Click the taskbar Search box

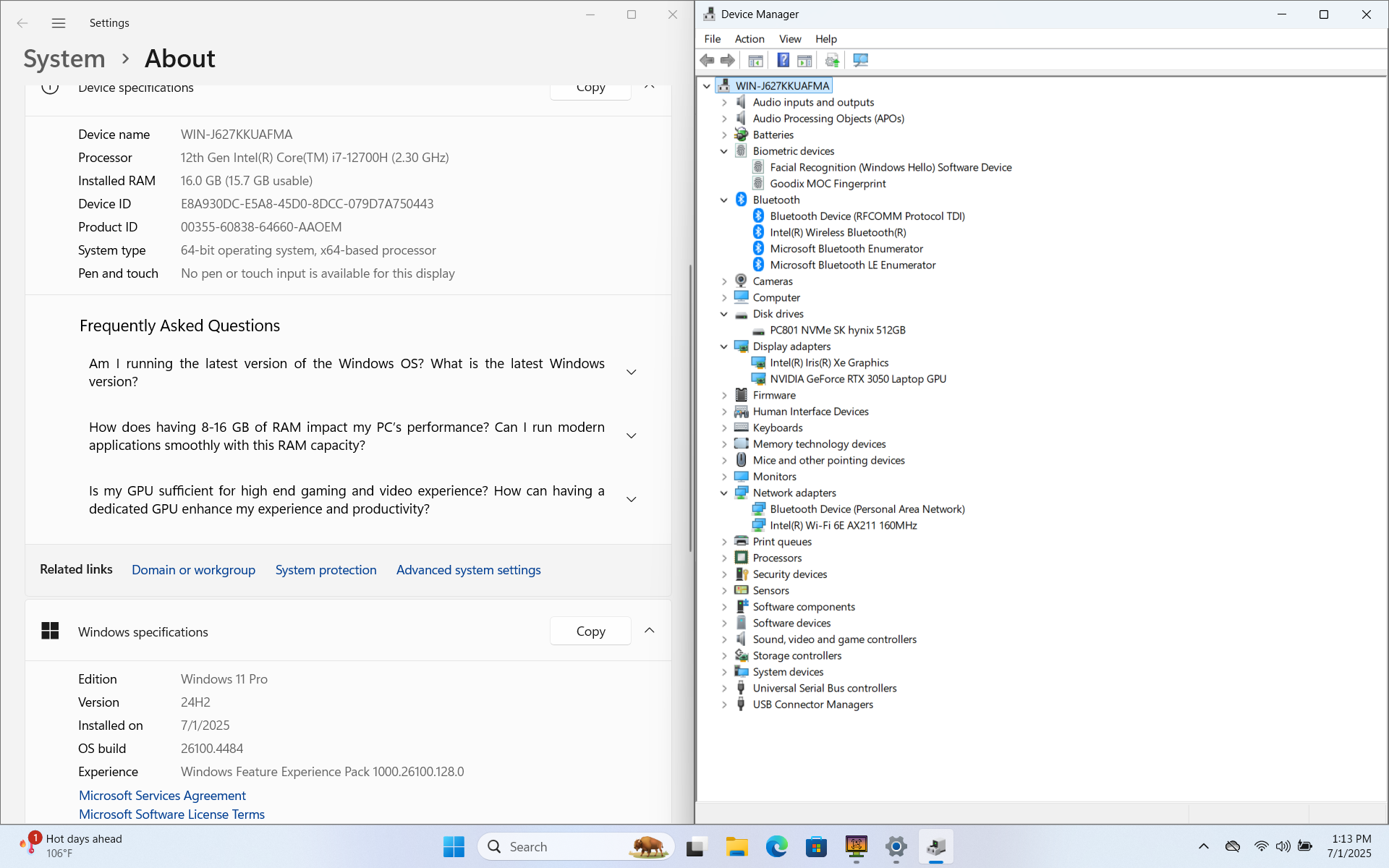coord(576,846)
